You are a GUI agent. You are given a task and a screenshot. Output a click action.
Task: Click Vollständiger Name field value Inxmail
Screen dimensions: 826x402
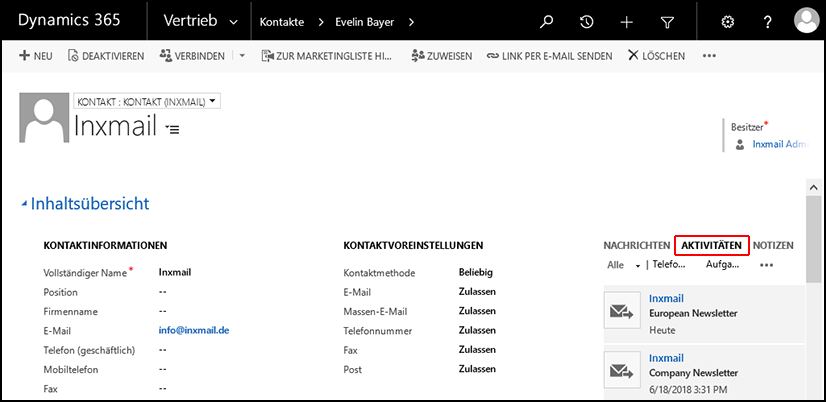[175, 272]
